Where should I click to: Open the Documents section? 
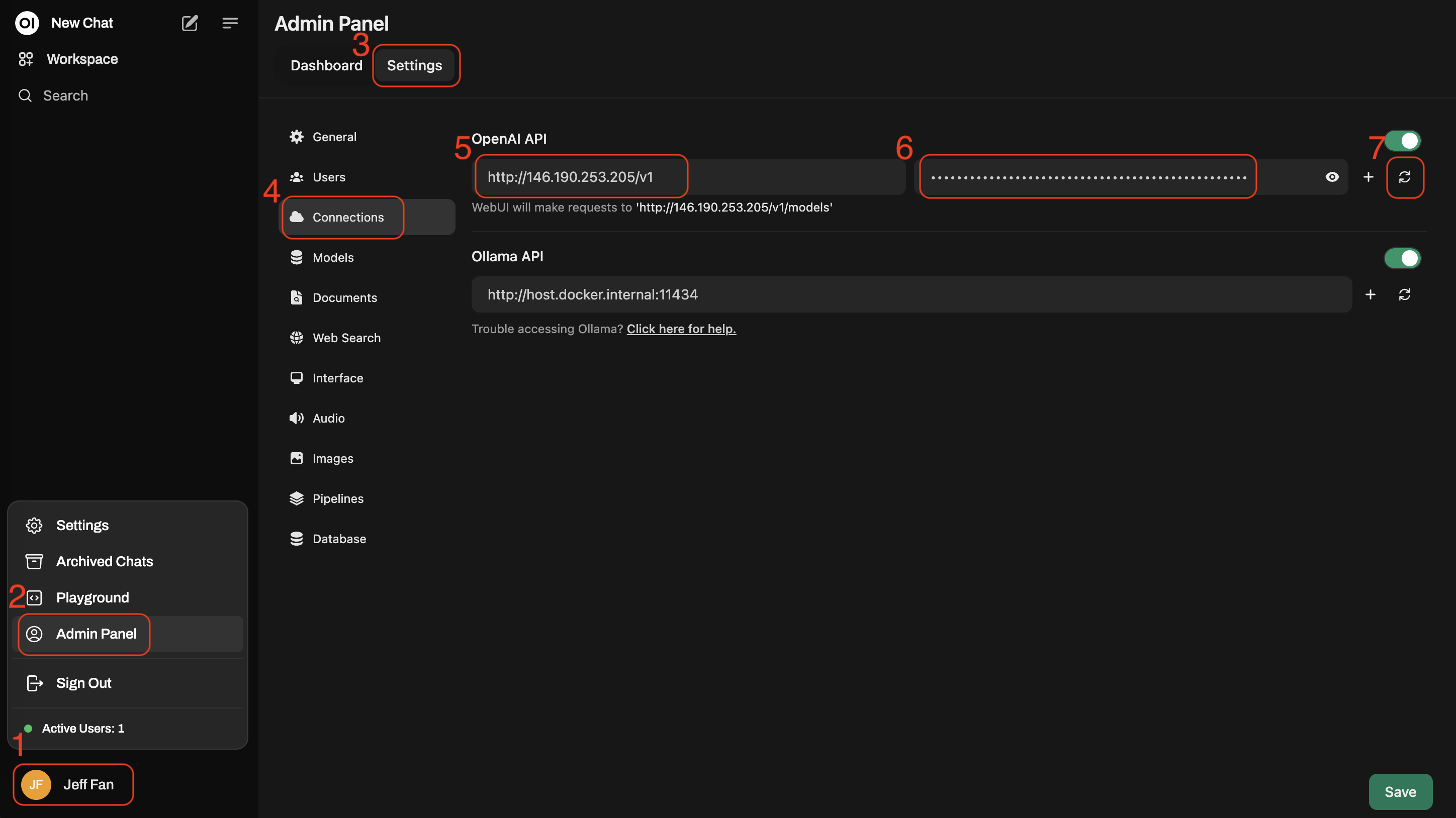(345, 297)
